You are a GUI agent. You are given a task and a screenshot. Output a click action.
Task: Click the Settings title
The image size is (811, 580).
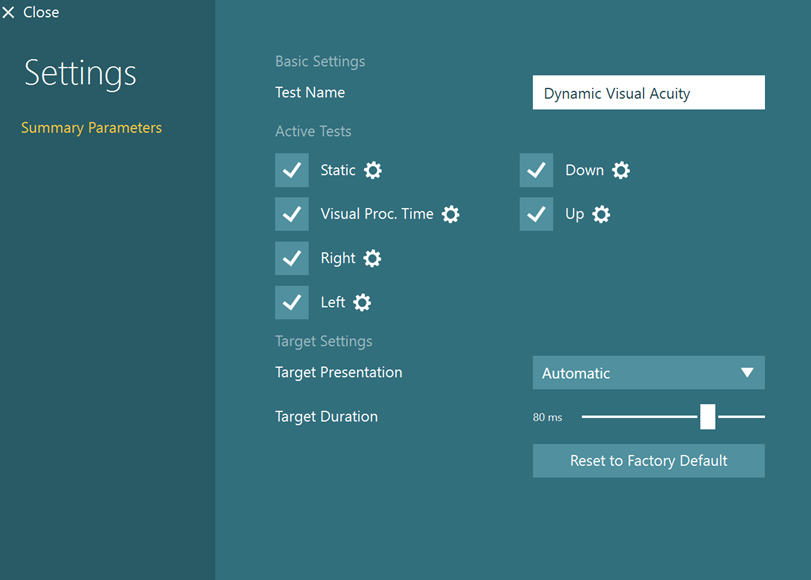[80, 73]
